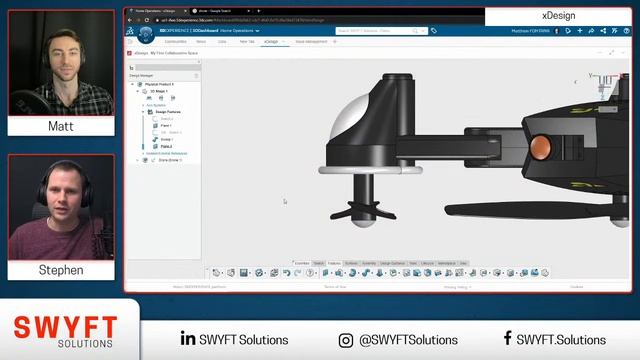Click the plus add icon in the top bar
This screenshot has height=360, width=640.
tap(580, 31)
